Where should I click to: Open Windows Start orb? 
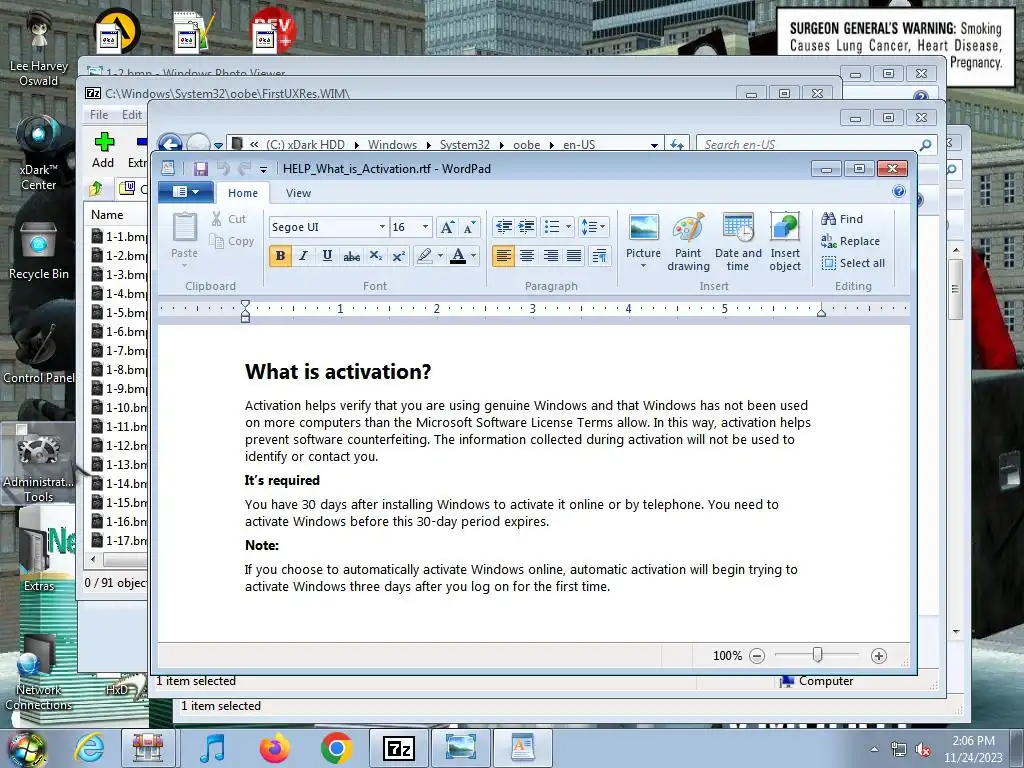tap(26, 748)
